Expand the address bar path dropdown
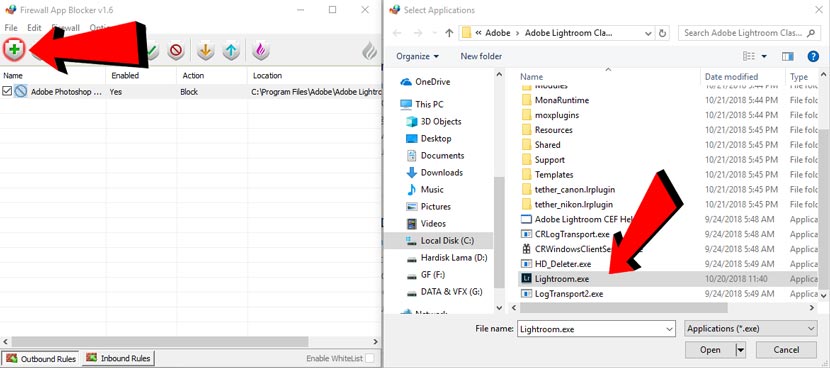This screenshot has height=368, width=830. (x=648, y=33)
